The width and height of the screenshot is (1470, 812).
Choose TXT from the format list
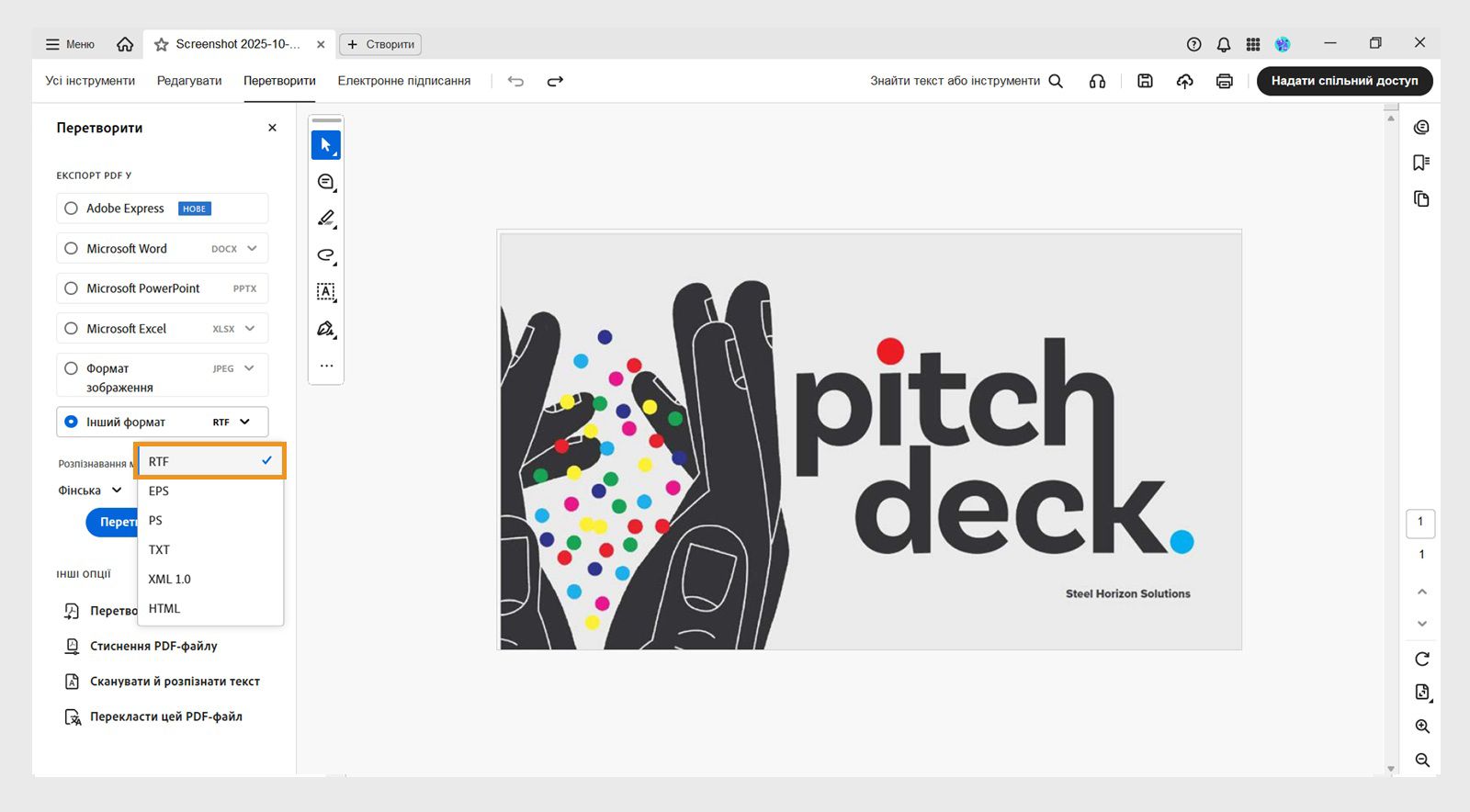pyautogui.click(x=210, y=549)
